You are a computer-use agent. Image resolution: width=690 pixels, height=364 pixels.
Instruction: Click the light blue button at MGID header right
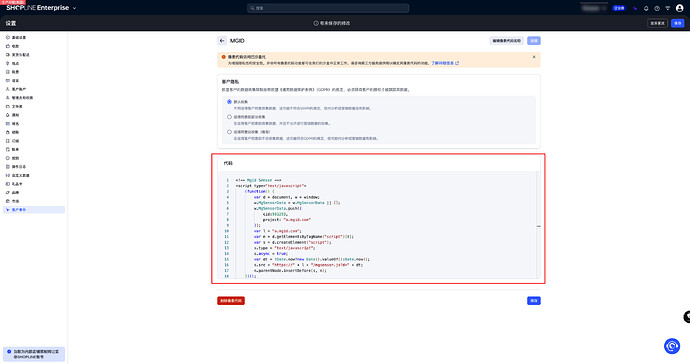(534, 40)
